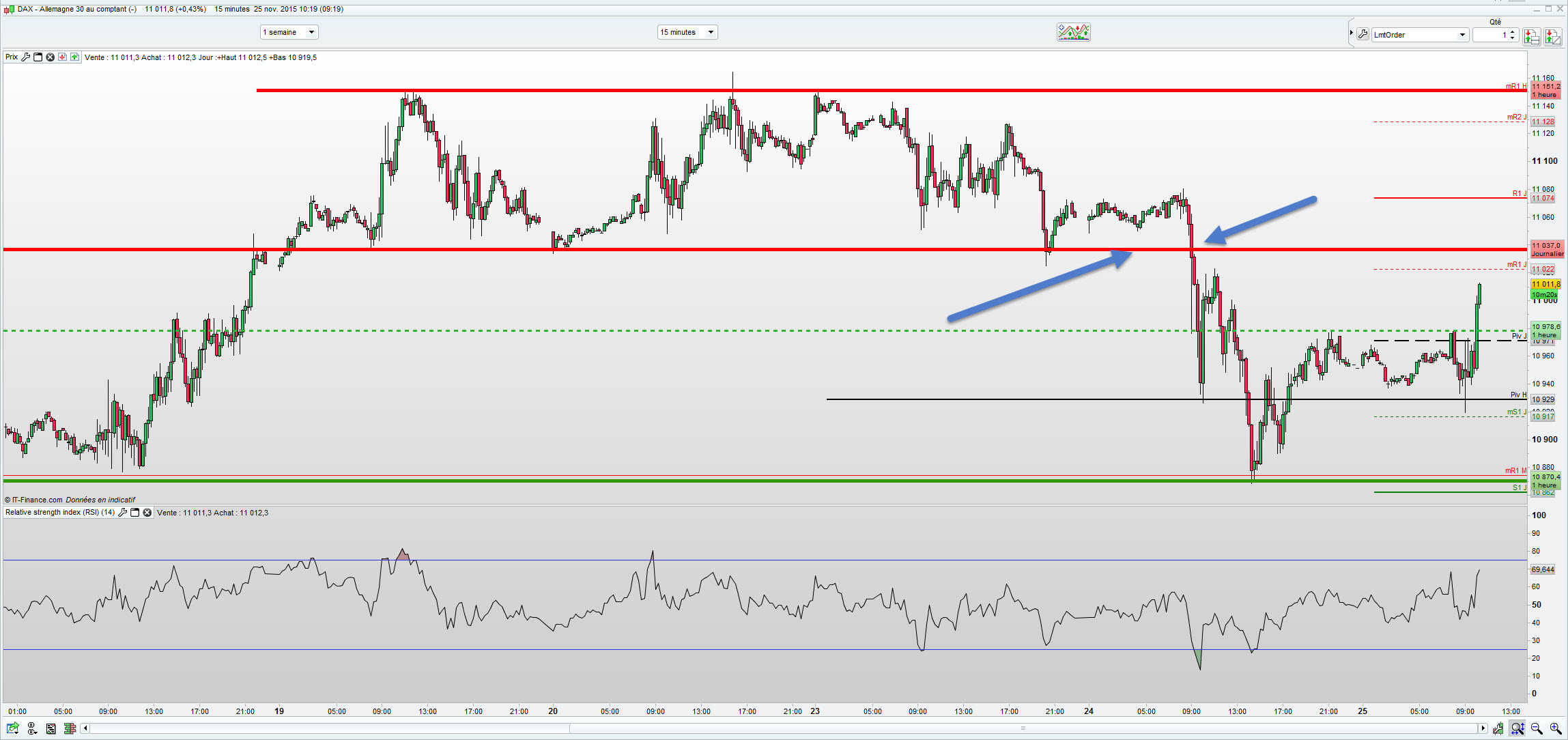Click the chain link chart icon
Image resolution: width=1568 pixels, height=740 pixels.
[x=31, y=728]
